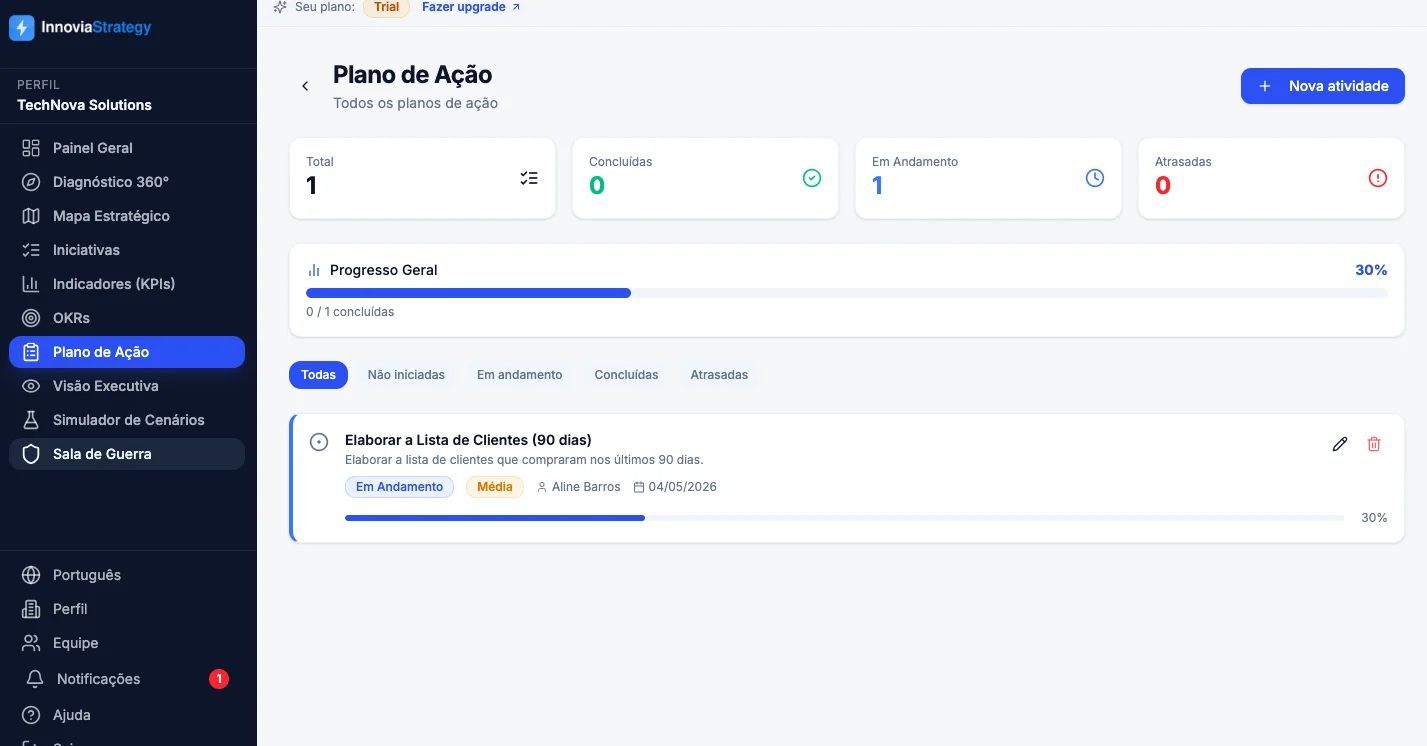This screenshot has width=1427, height=746.
Task: Click the OKRs target icon
Action: click(31, 318)
